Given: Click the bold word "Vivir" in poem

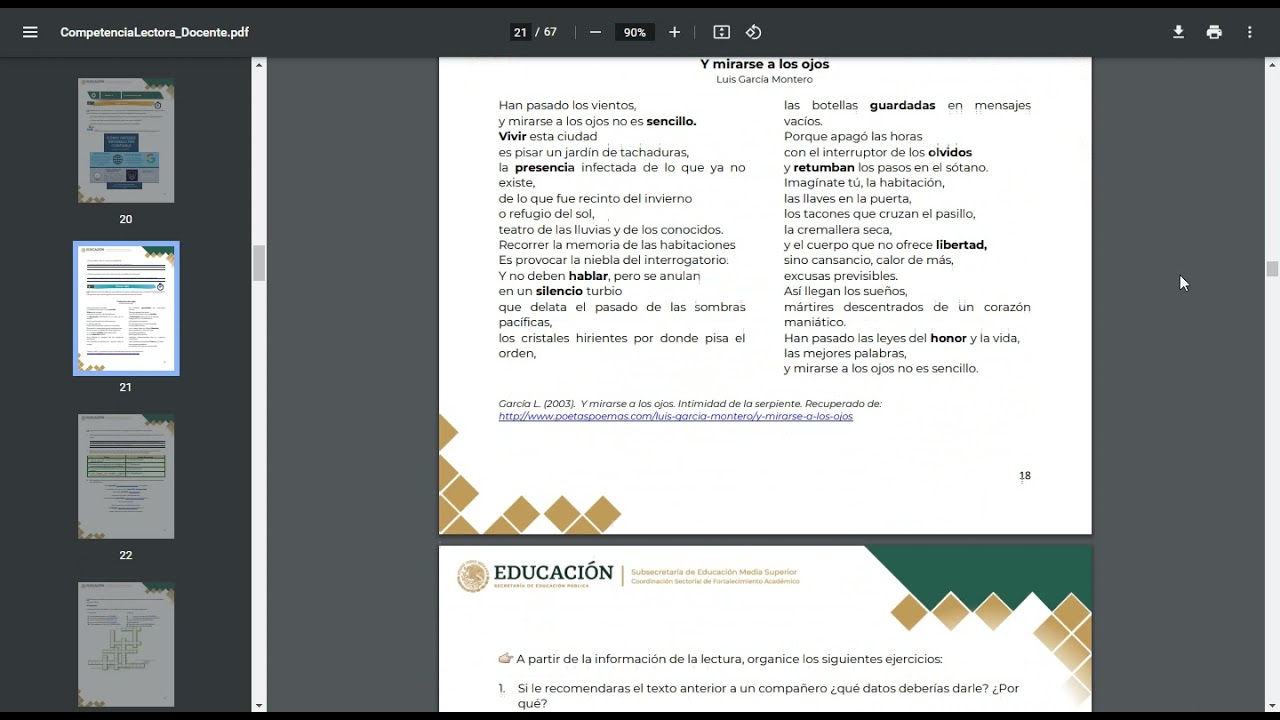Looking at the screenshot, I should coord(512,136).
